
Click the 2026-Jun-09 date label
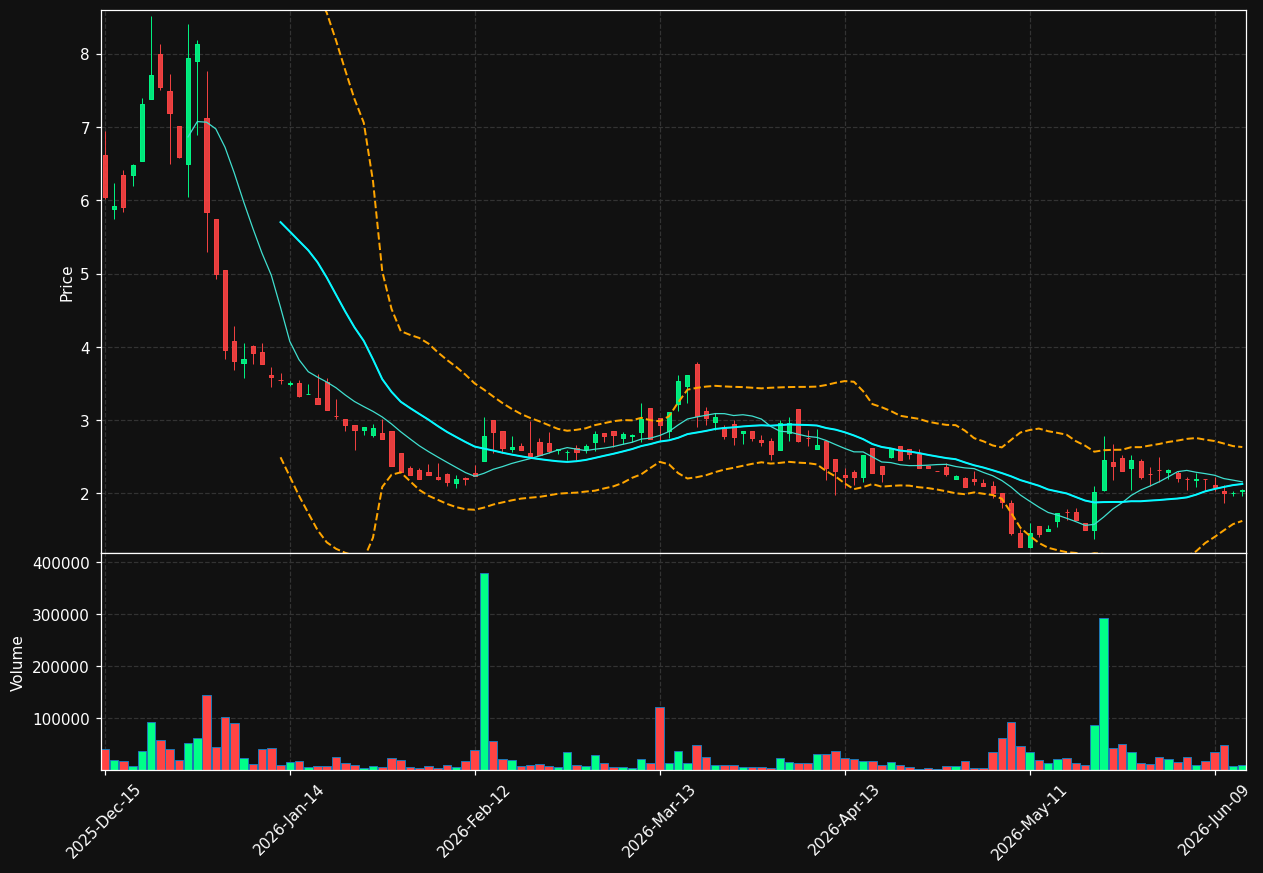pos(1213,822)
